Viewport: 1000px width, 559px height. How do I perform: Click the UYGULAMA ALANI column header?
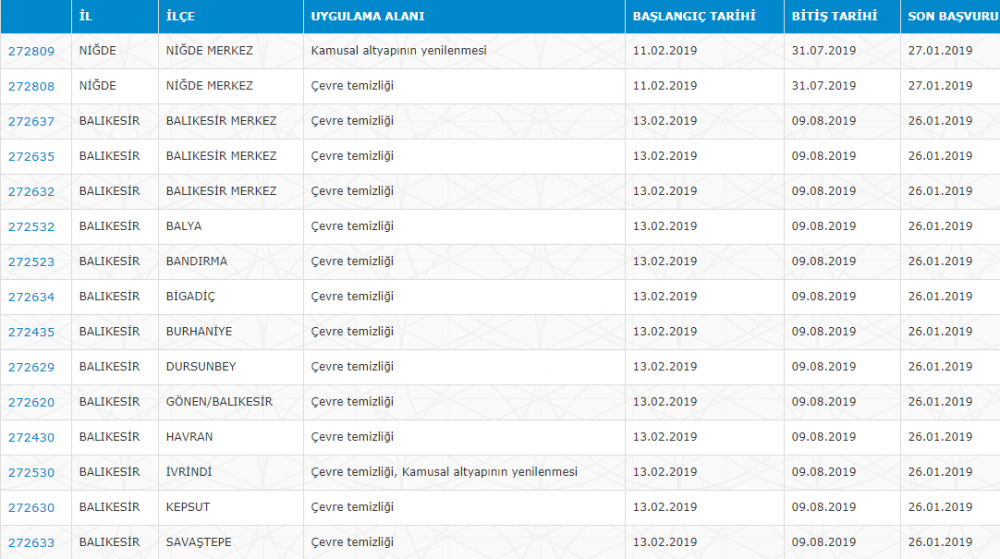367,16
